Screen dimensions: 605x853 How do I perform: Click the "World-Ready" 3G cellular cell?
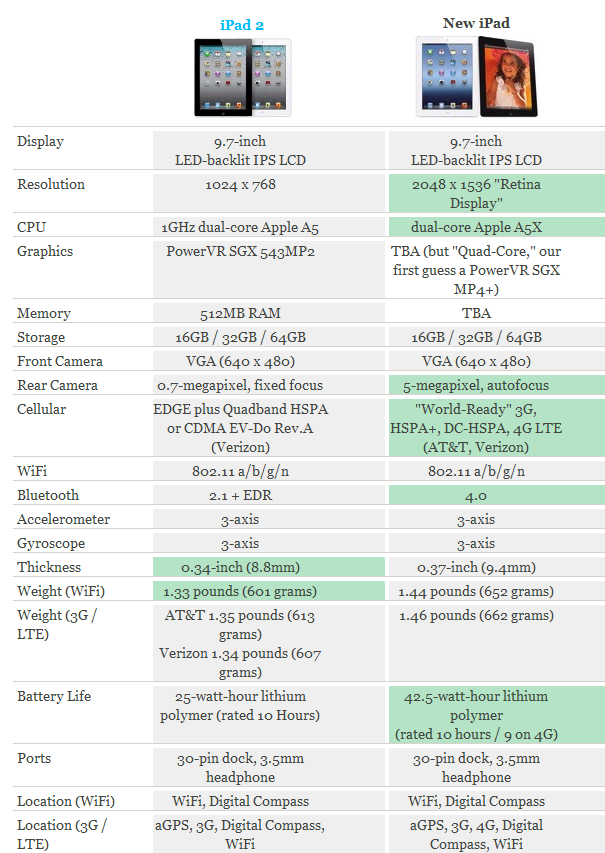pos(496,428)
